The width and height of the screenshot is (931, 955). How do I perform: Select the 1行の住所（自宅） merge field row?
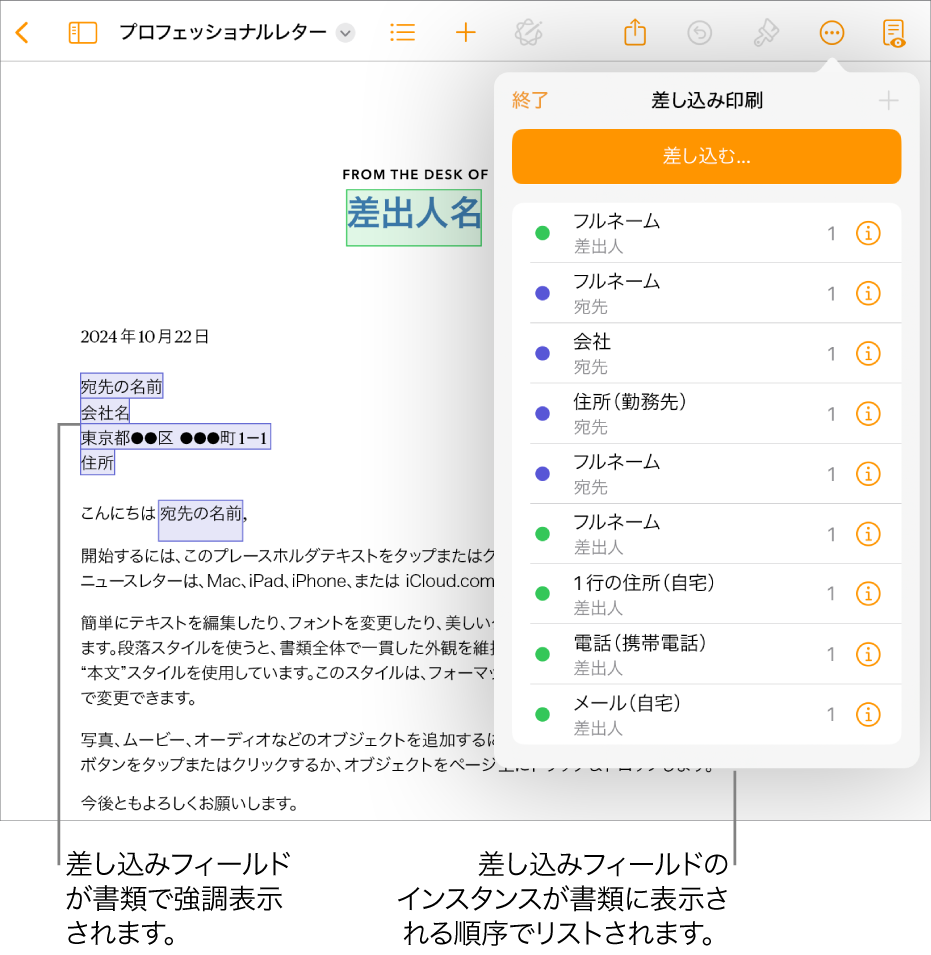click(x=706, y=594)
